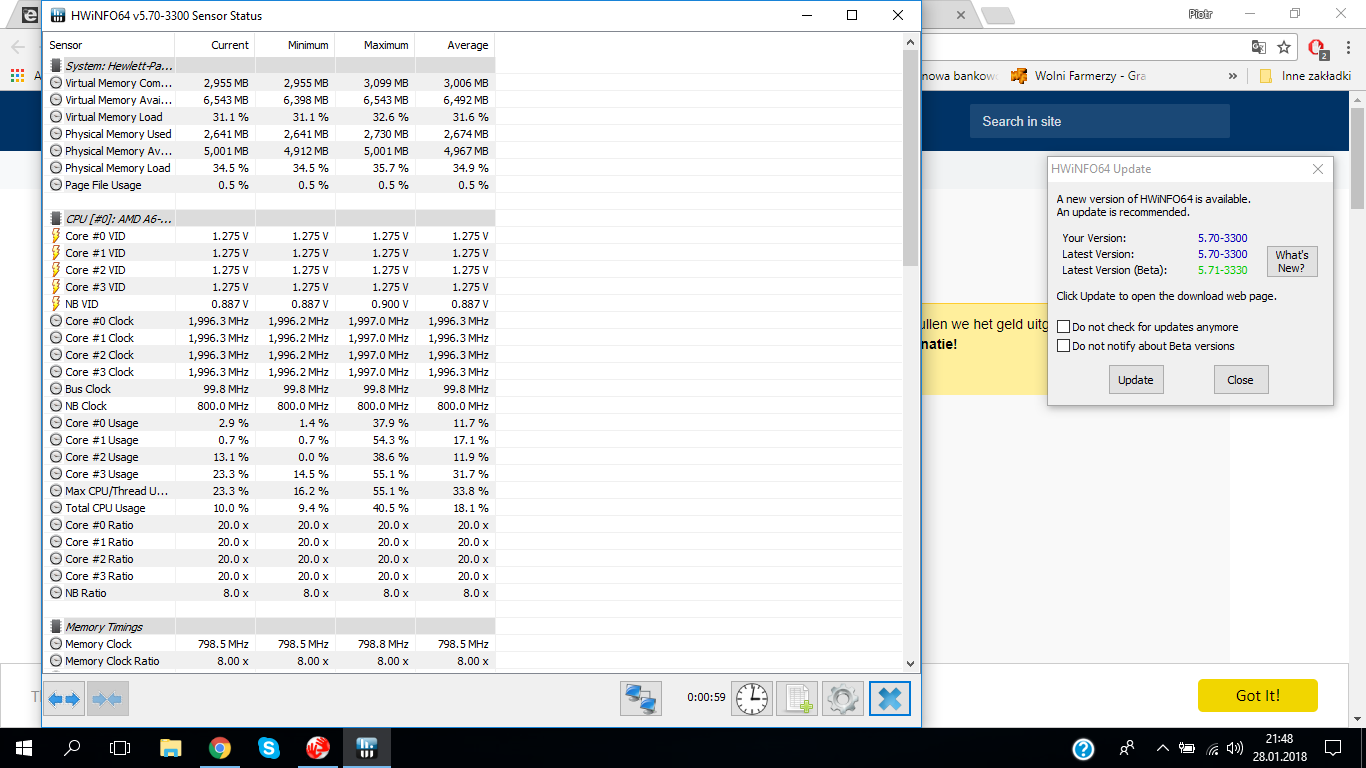This screenshot has width=1366, height=768.
Task: Click Update in the HWiNFO64 Update dialog
Action: pyautogui.click(x=1136, y=380)
